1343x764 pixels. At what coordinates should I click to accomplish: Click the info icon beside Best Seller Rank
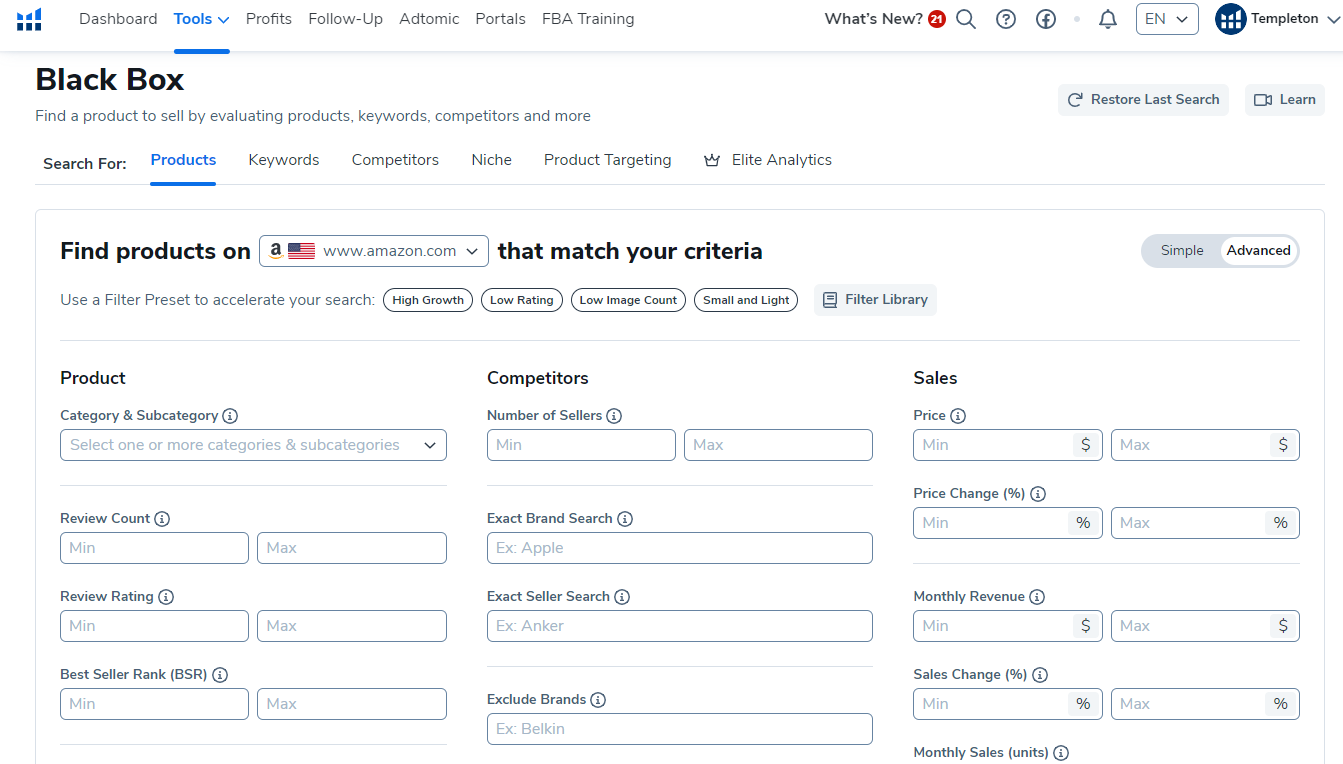220,675
